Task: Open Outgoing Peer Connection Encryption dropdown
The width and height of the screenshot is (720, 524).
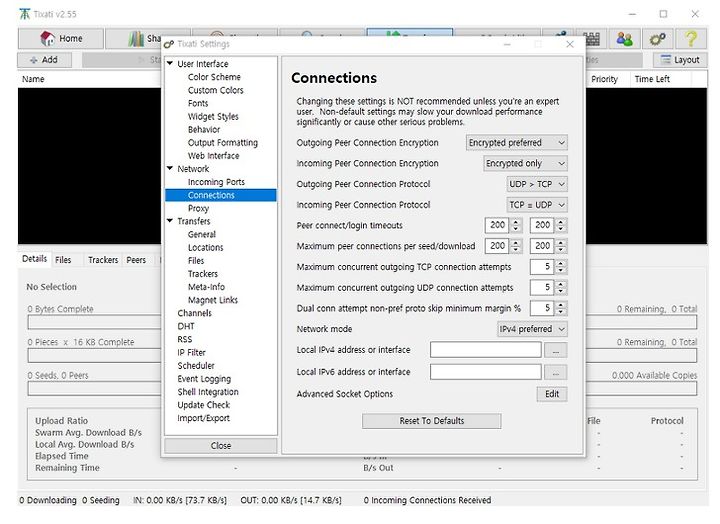Action: (x=517, y=143)
